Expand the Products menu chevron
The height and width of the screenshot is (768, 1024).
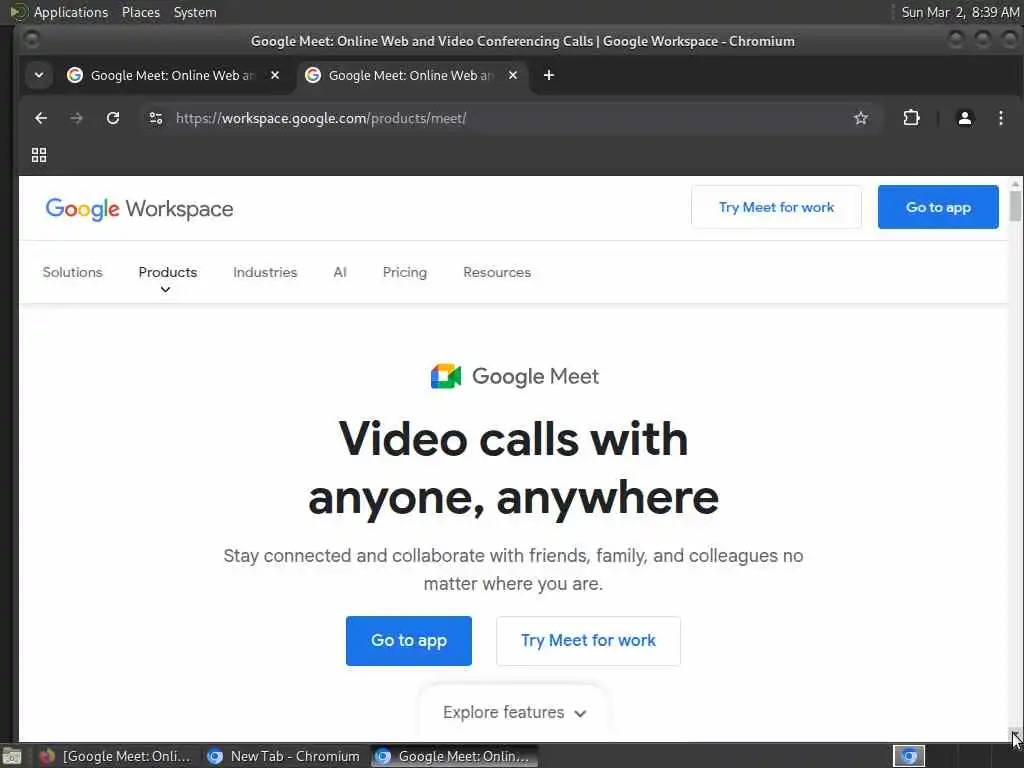(165, 289)
